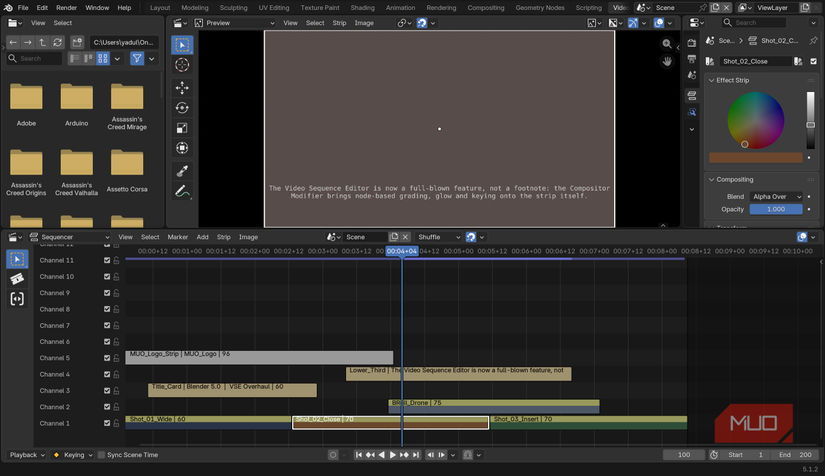Viewport: 825px width, 476px height.
Task: Toggle Shot_02_Close strip mute checkbox
Action: pos(813,62)
